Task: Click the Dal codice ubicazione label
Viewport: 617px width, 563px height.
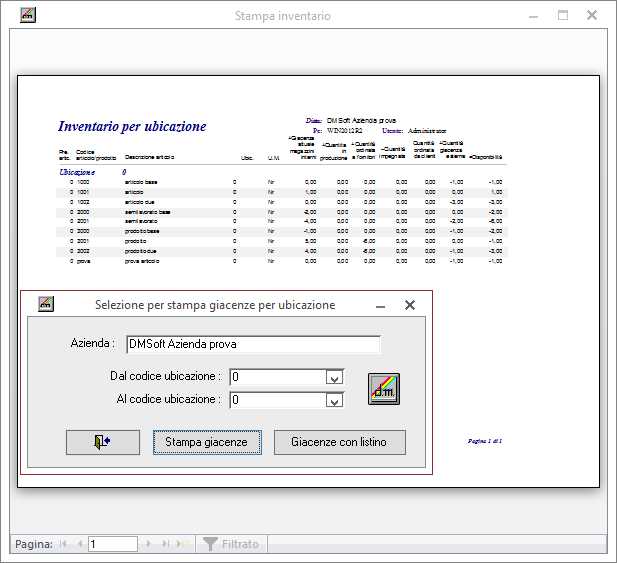Action: coord(166,376)
